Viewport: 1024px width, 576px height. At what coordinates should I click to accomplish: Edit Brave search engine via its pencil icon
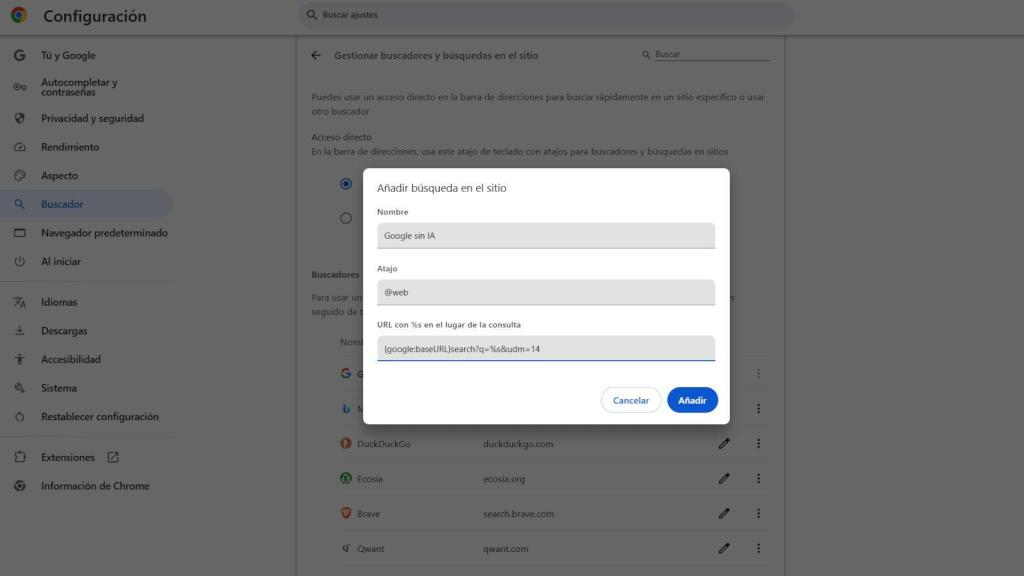click(723, 513)
